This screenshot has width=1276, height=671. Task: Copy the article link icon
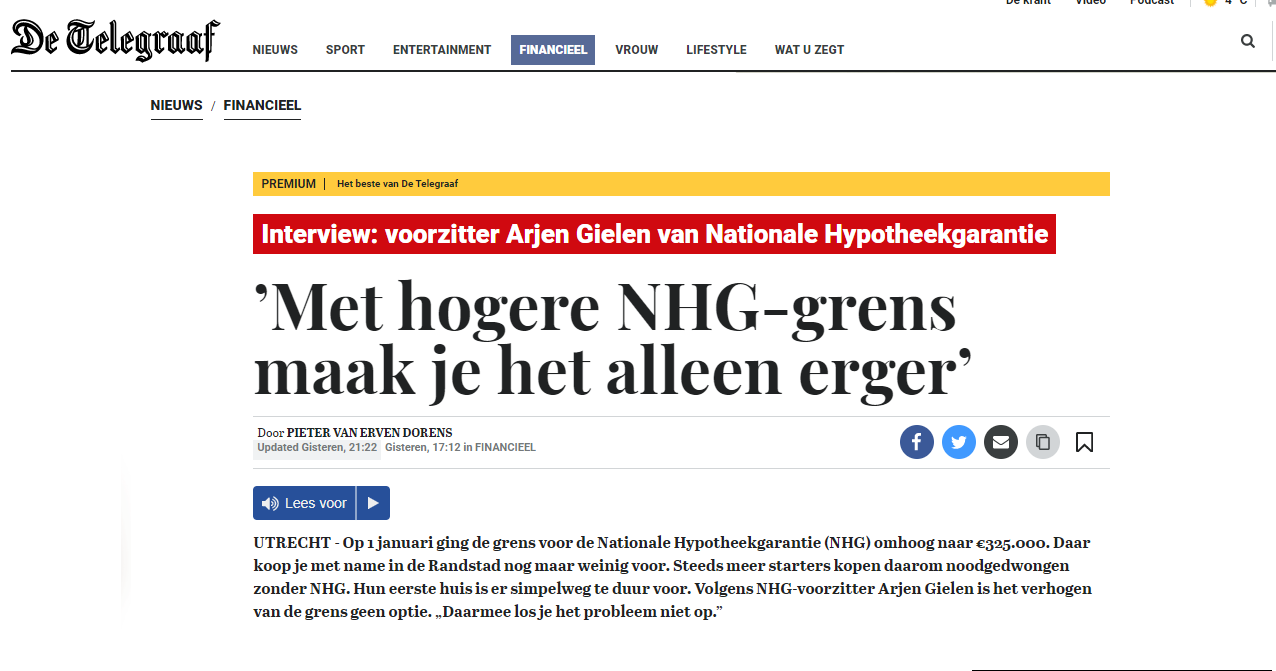coord(1042,442)
